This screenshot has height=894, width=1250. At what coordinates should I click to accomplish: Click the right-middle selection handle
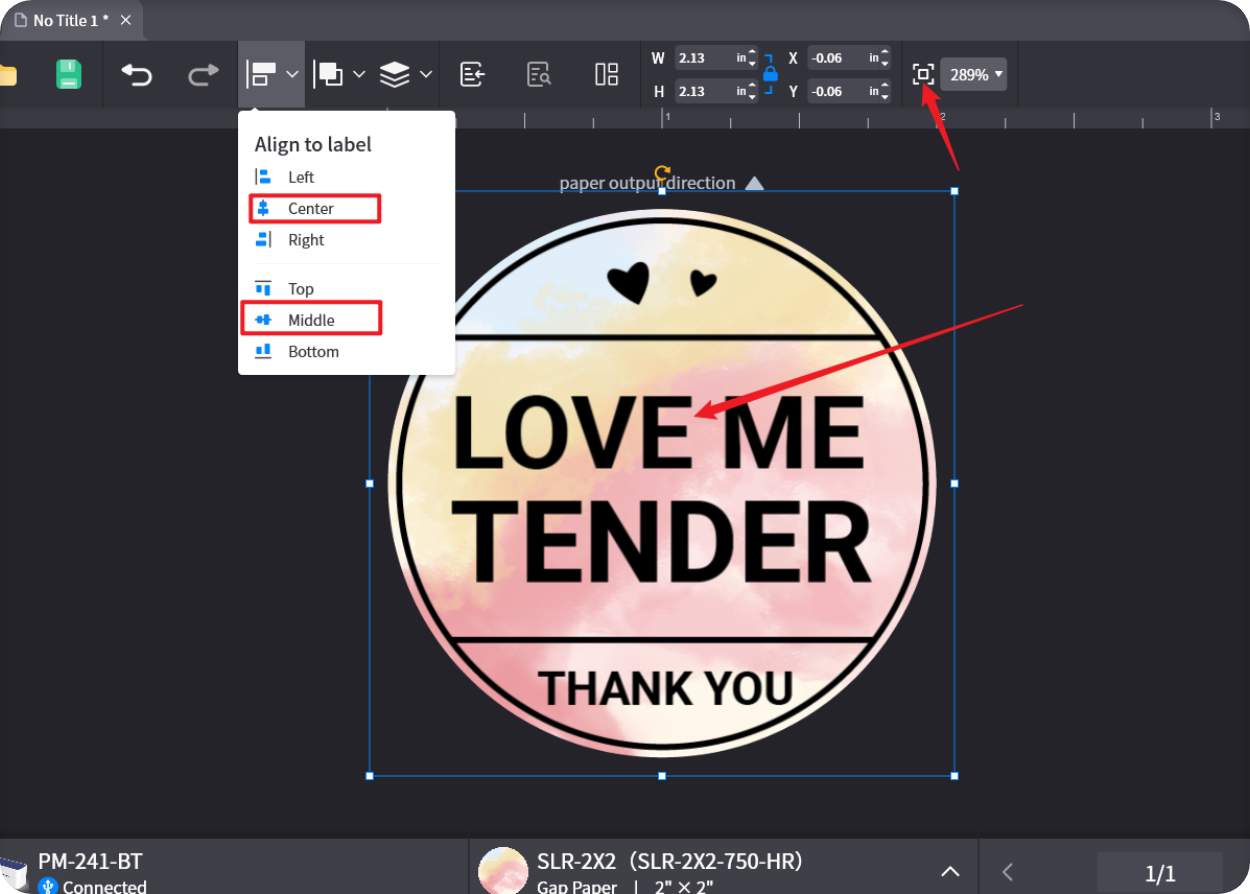click(x=954, y=483)
